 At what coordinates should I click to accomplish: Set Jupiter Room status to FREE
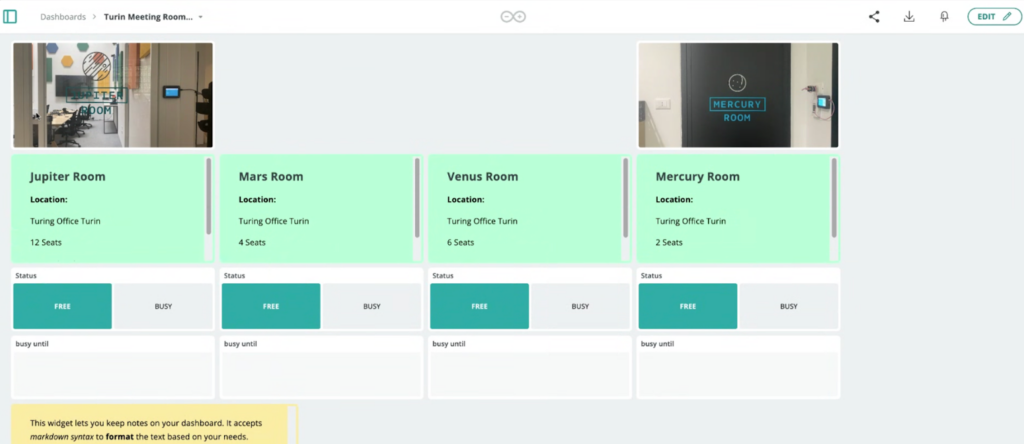click(x=63, y=306)
